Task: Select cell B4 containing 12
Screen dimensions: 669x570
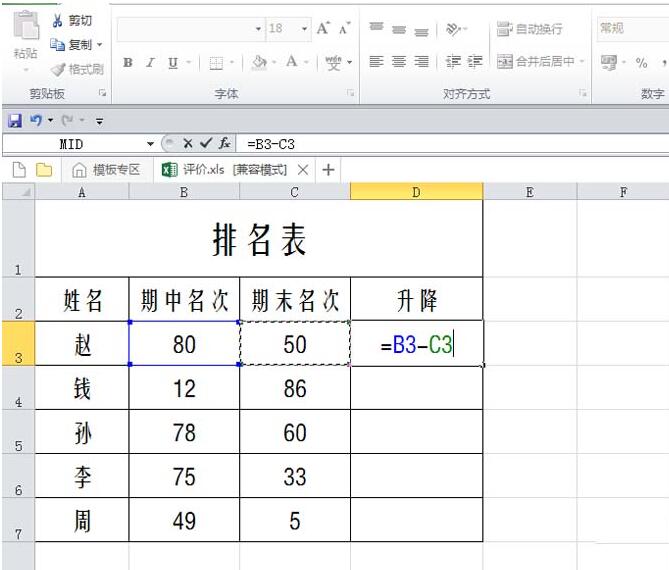Action: coord(184,388)
